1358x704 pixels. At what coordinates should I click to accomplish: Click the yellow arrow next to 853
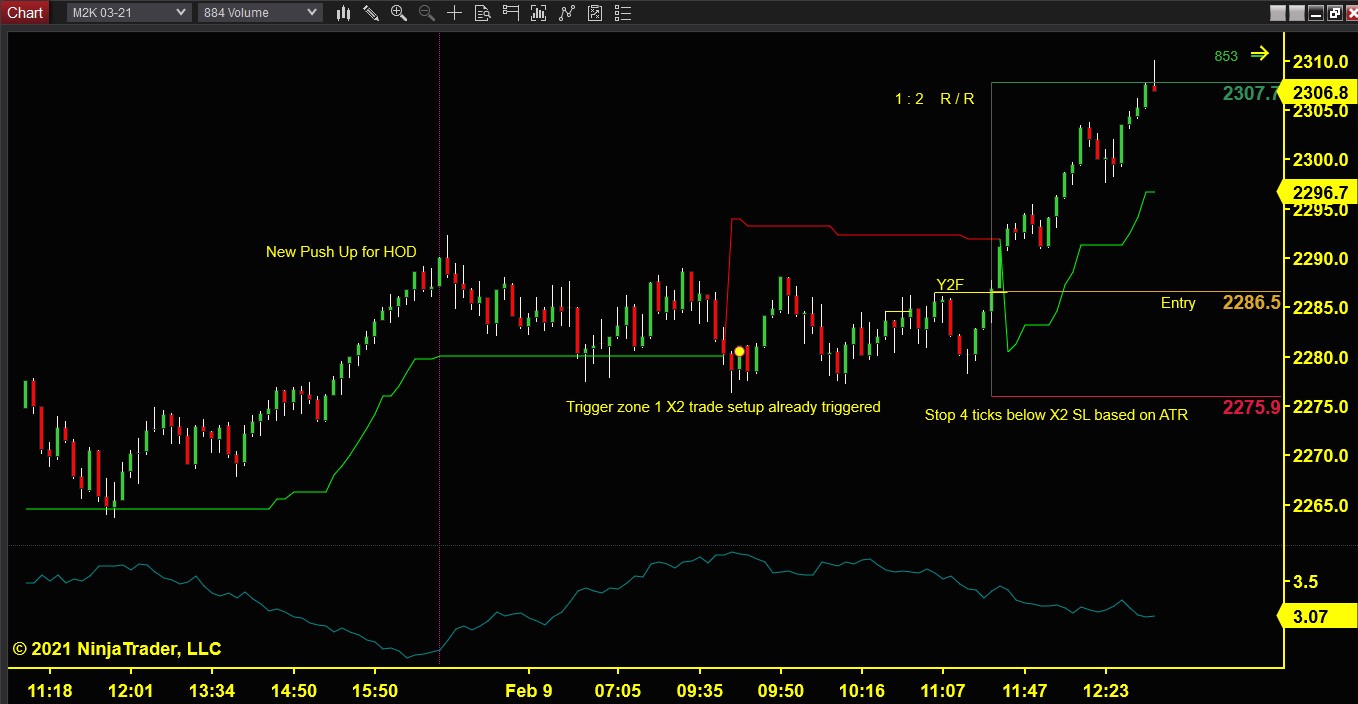pos(1259,54)
